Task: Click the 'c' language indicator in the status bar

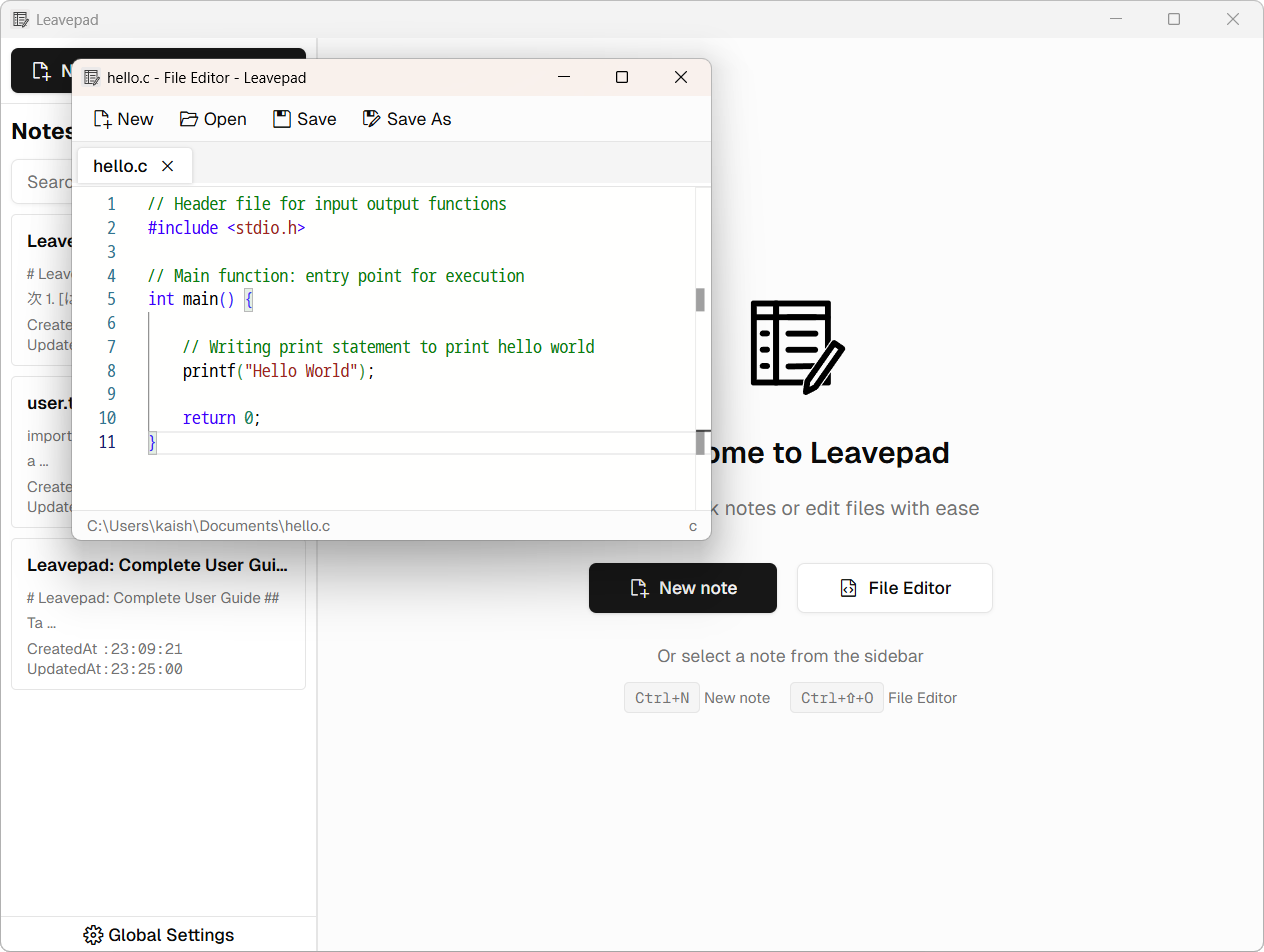Action: [693, 526]
